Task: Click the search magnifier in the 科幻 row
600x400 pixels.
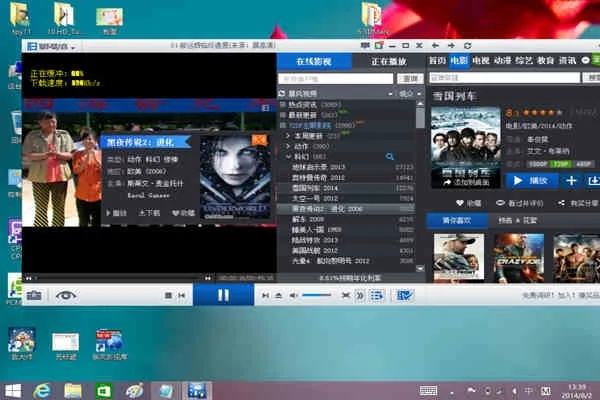Action: coord(390,157)
